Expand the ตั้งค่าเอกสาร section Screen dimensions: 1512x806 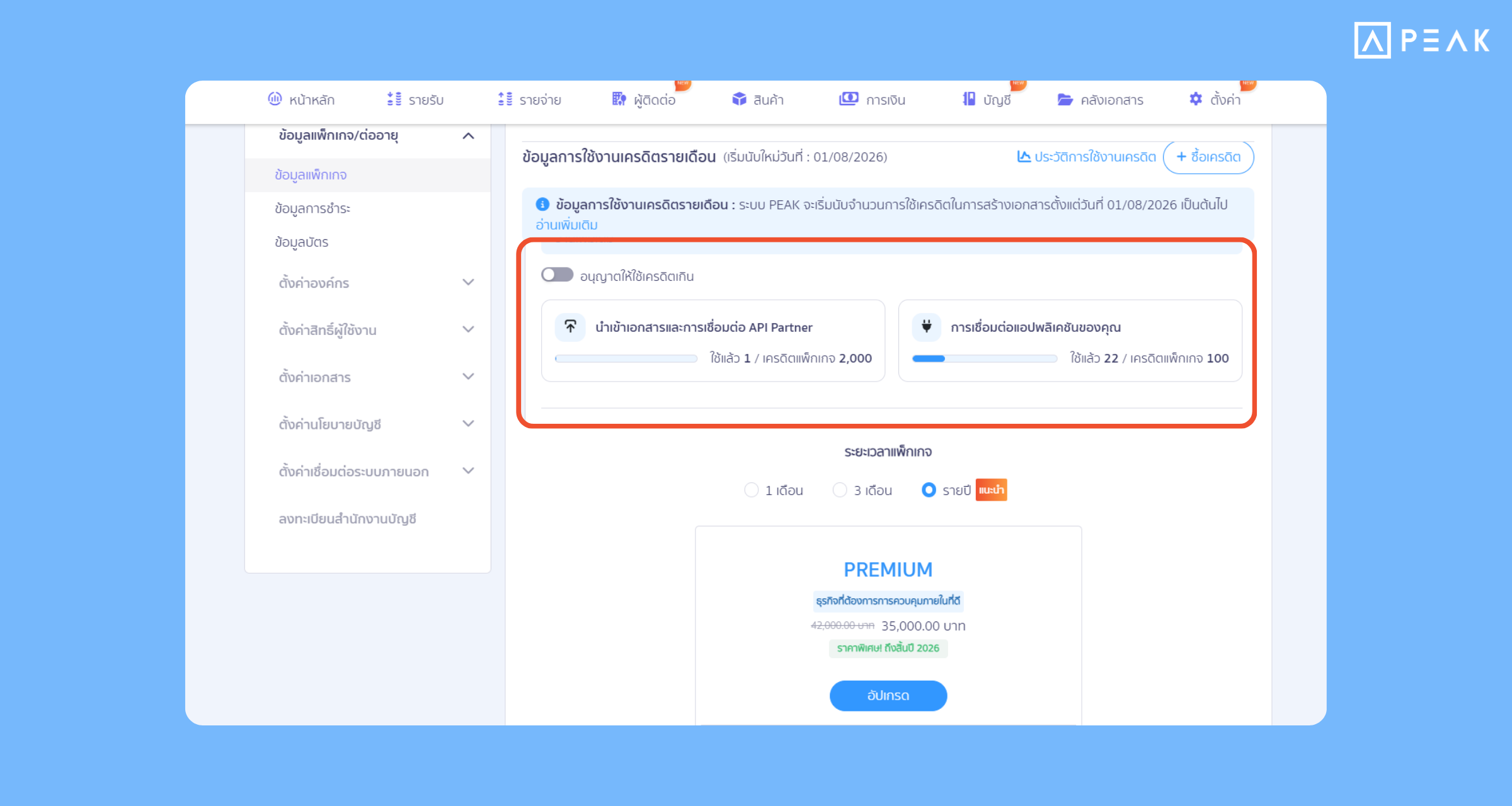468,377
